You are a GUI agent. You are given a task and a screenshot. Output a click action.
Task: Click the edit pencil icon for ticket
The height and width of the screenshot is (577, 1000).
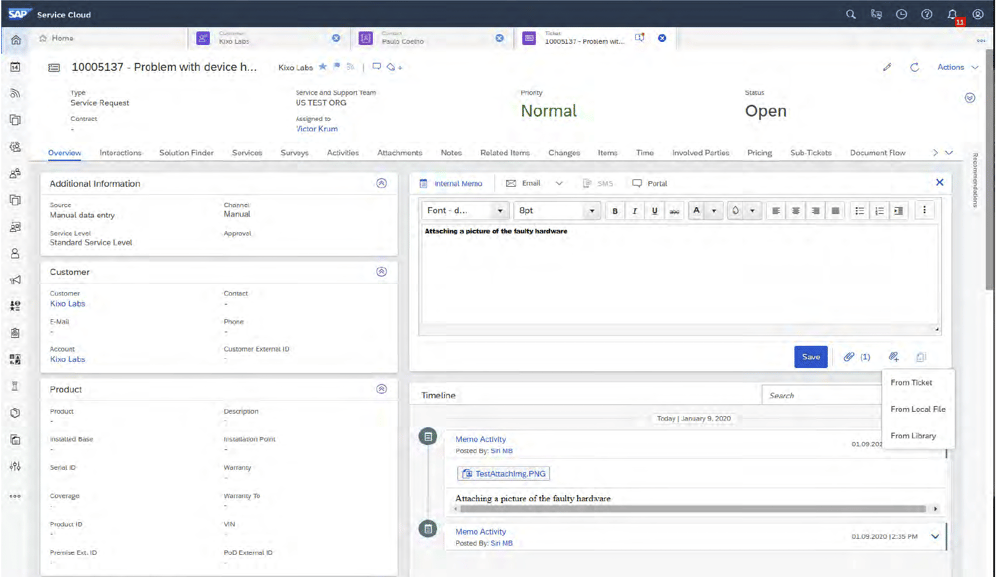coord(887,67)
